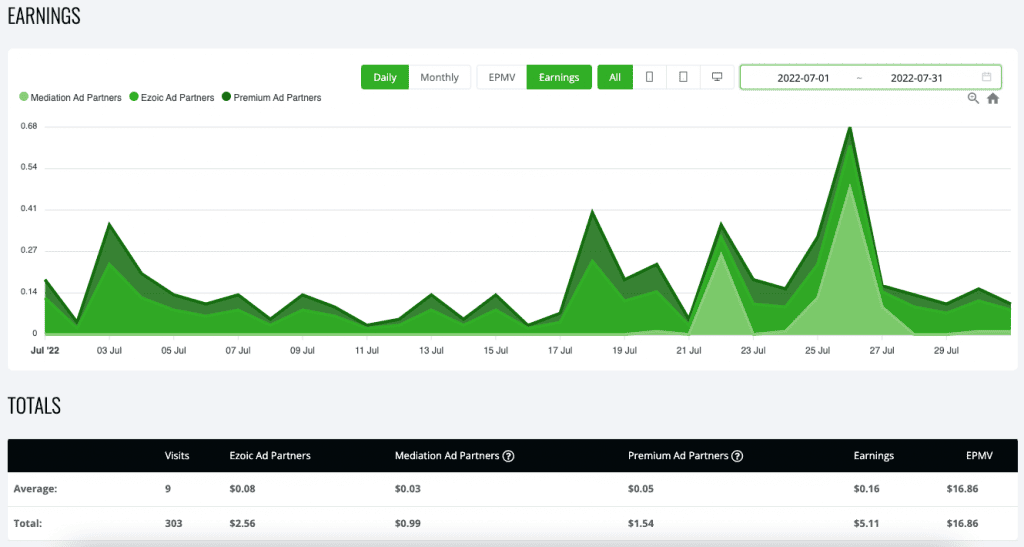Show Earnings metric in chart
1024x547 pixels.
pos(559,77)
